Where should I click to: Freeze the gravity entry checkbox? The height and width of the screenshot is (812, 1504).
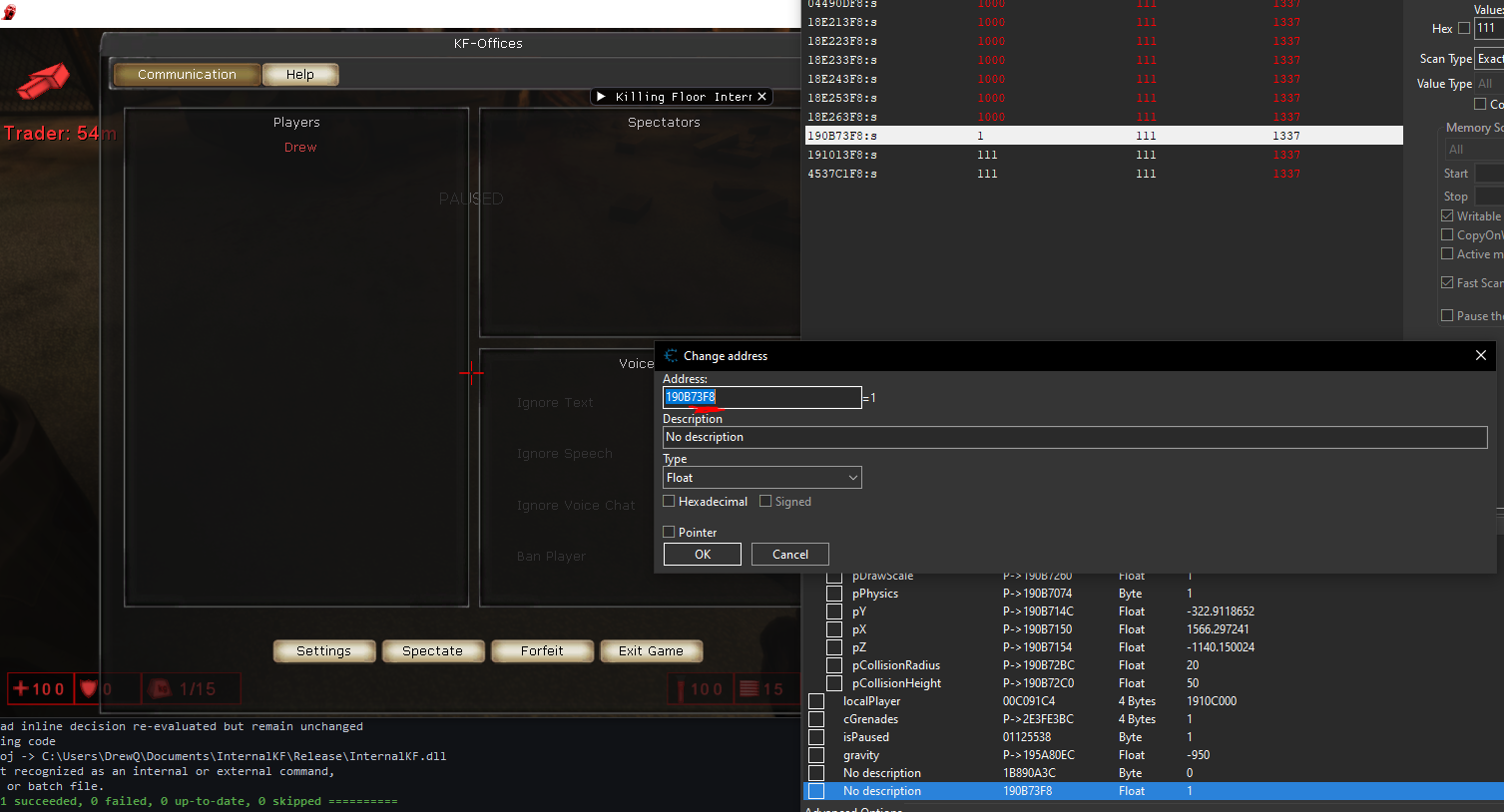coord(816,755)
